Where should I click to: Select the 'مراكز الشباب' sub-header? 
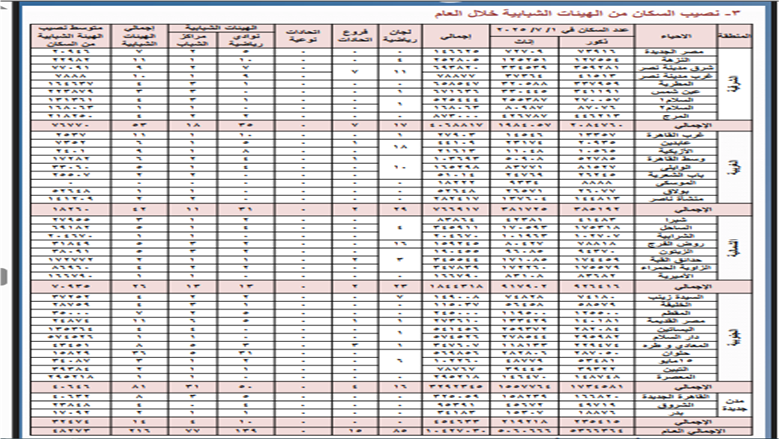point(193,40)
